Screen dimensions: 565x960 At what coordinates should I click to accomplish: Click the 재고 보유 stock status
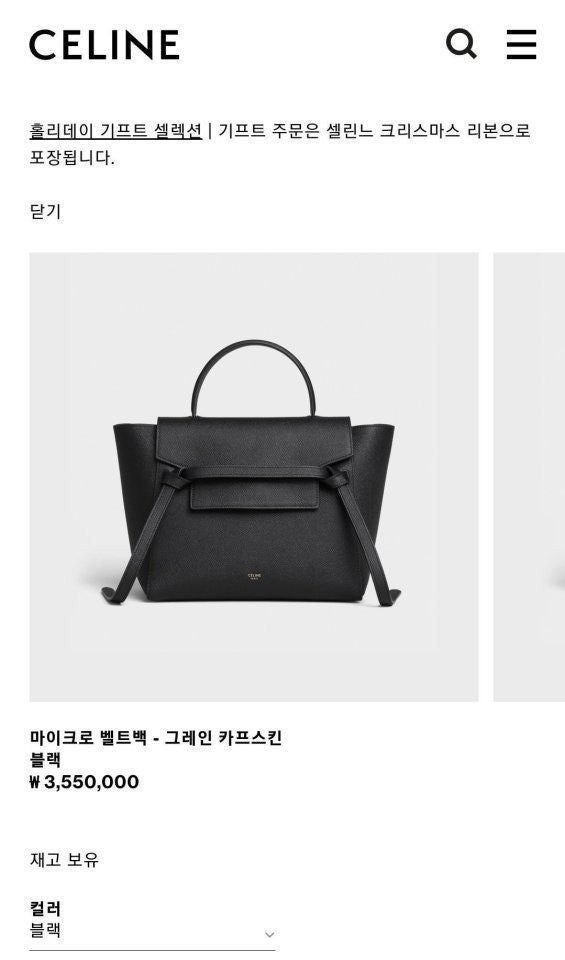click(x=64, y=860)
